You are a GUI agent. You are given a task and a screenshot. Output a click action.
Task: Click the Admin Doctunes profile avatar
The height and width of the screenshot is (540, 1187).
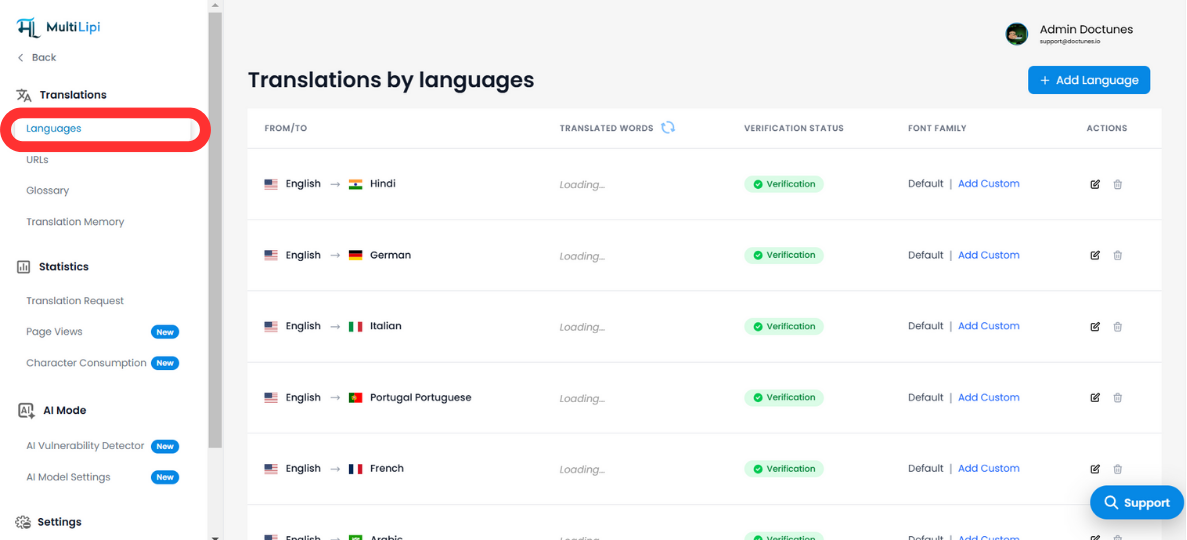click(1017, 33)
